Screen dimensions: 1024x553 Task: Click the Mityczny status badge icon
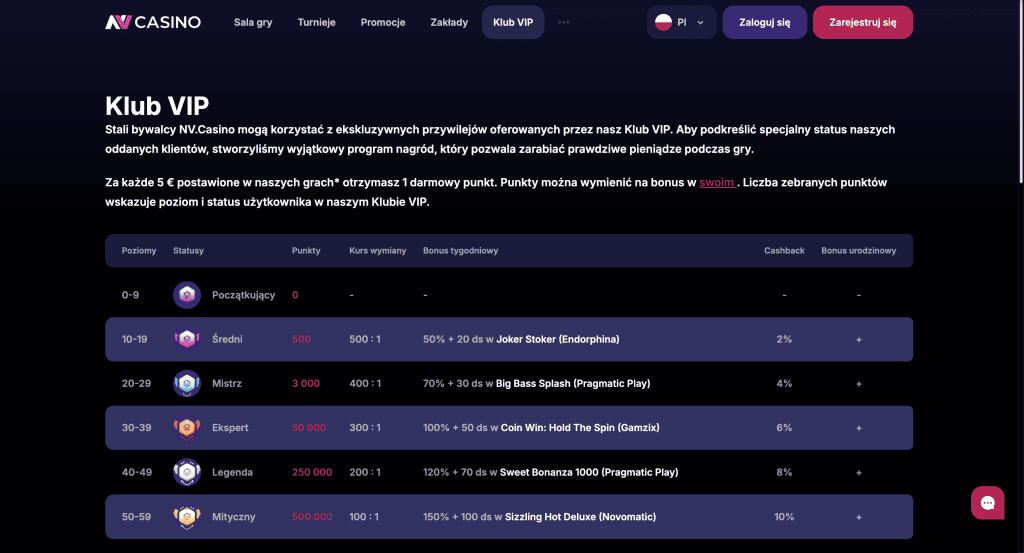tap(187, 516)
